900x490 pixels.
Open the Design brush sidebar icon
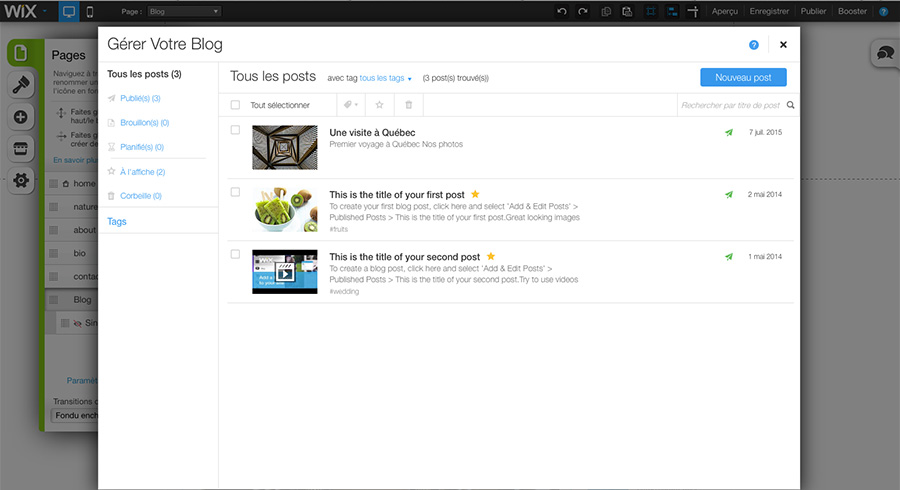(x=21, y=85)
